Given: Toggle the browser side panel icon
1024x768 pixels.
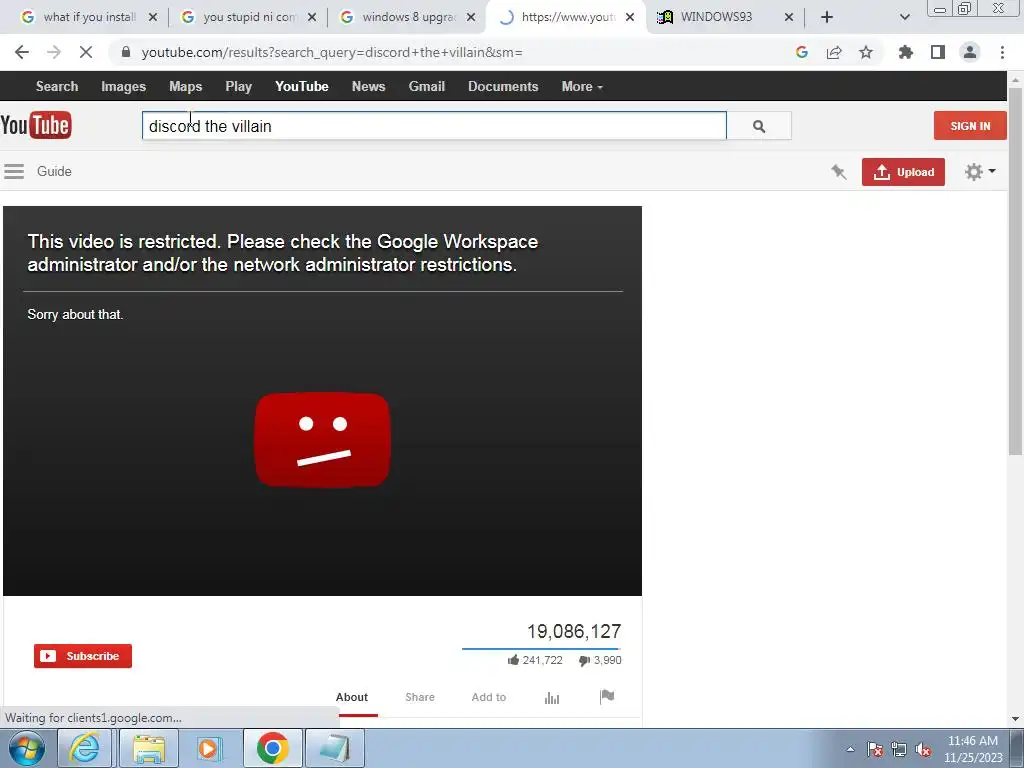Looking at the screenshot, I should (938, 52).
